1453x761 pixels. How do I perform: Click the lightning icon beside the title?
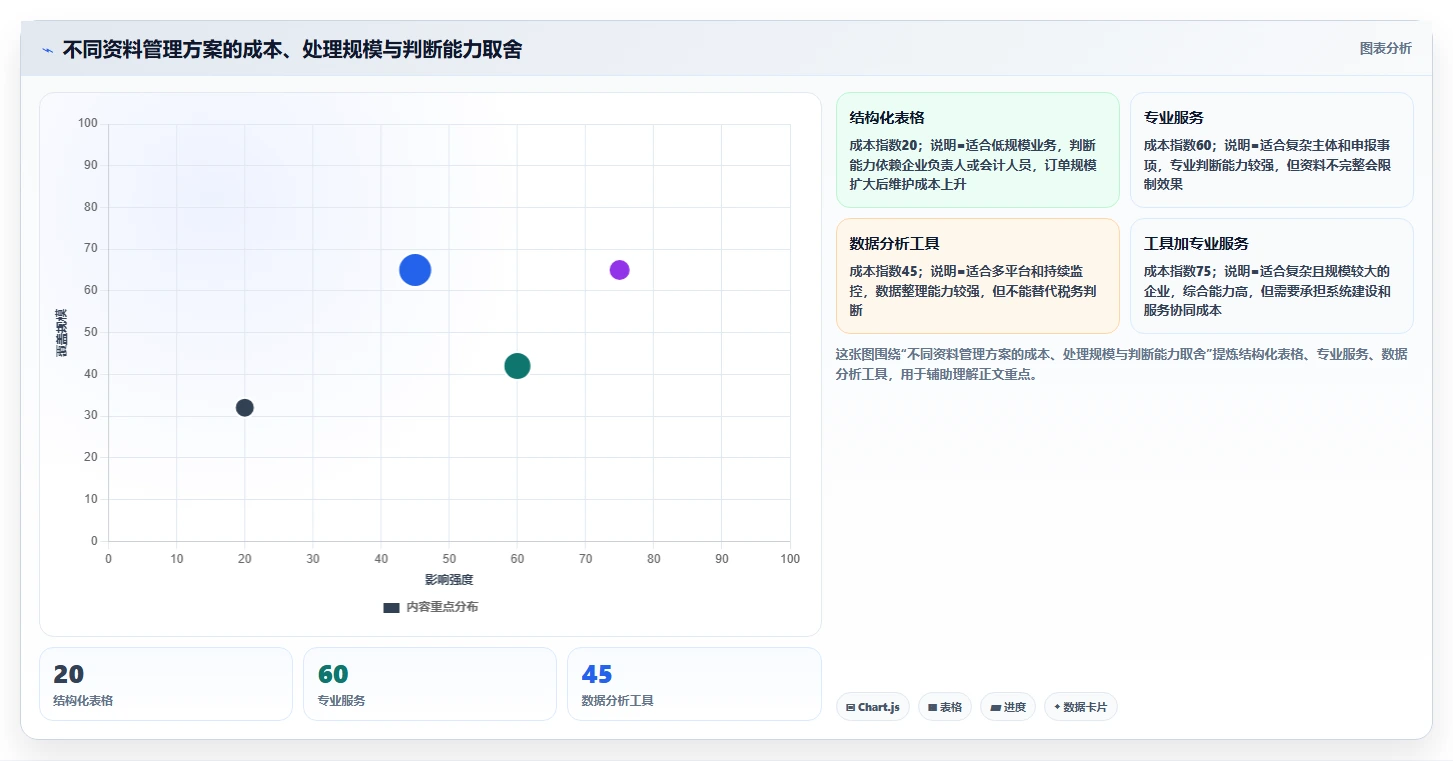tap(48, 50)
